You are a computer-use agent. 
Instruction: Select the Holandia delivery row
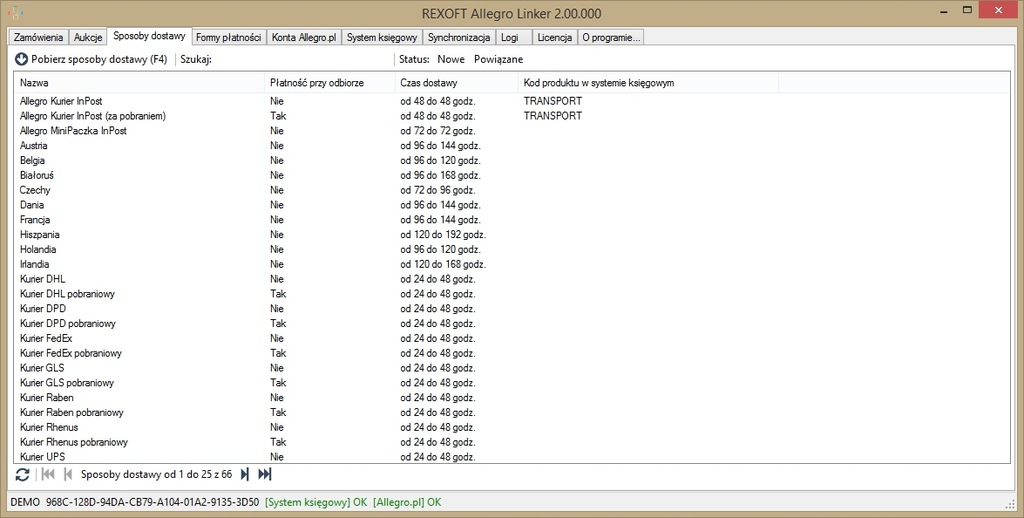pyautogui.click(x=512, y=250)
